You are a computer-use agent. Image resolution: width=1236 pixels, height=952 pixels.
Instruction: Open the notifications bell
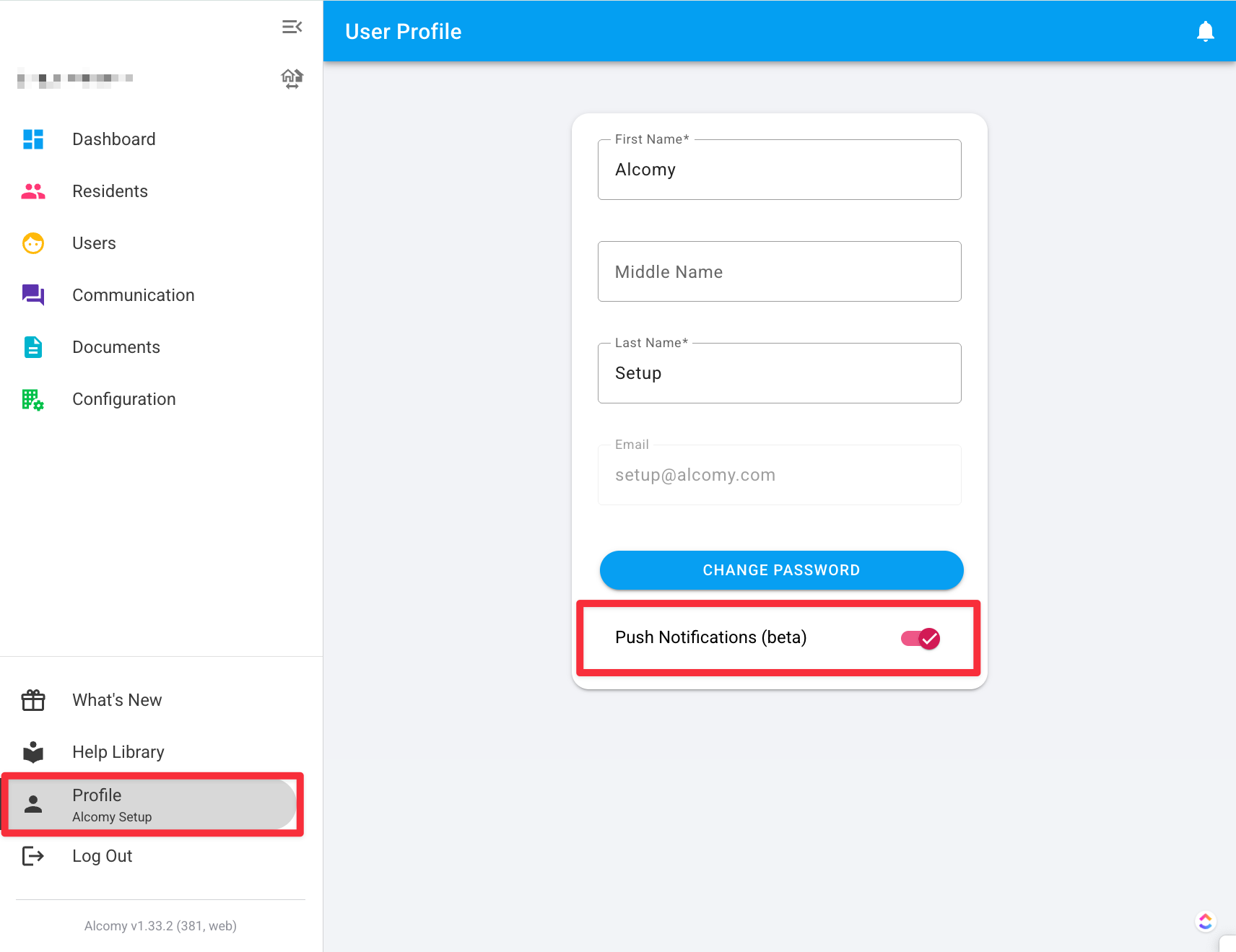pyautogui.click(x=1205, y=31)
